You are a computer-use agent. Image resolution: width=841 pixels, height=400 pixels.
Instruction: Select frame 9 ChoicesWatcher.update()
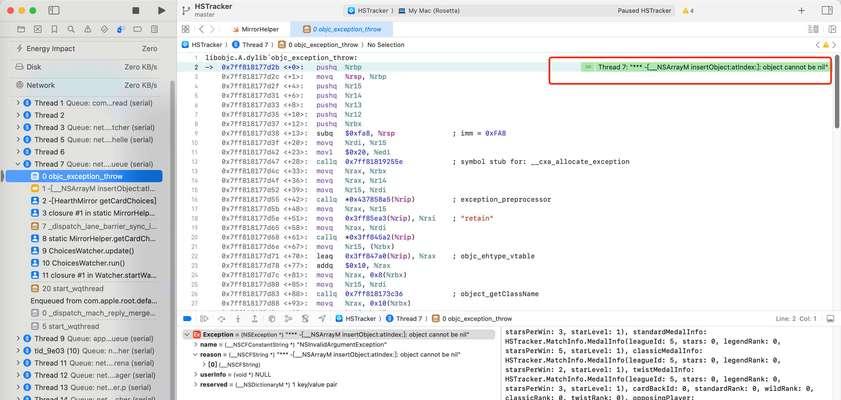tap(84, 251)
